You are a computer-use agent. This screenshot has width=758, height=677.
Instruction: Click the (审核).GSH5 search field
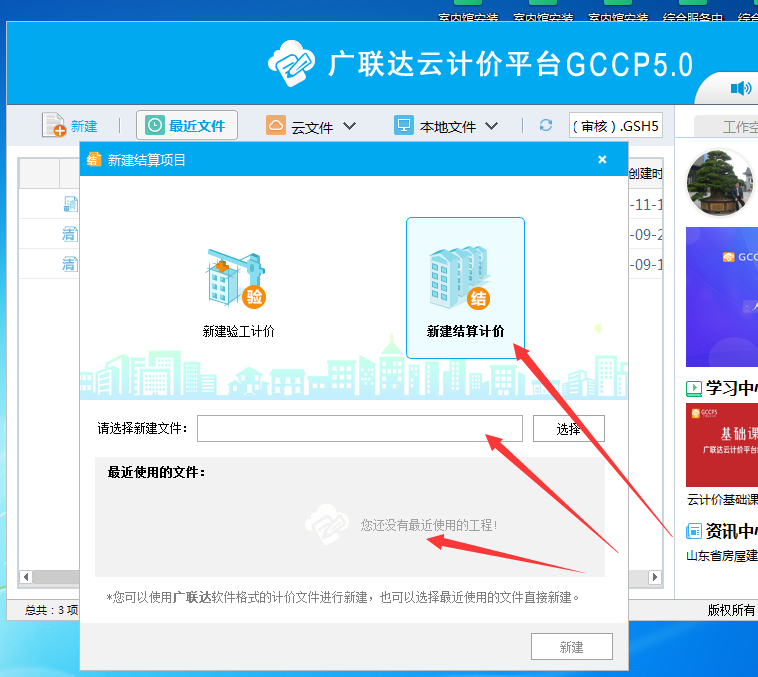click(x=615, y=126)
